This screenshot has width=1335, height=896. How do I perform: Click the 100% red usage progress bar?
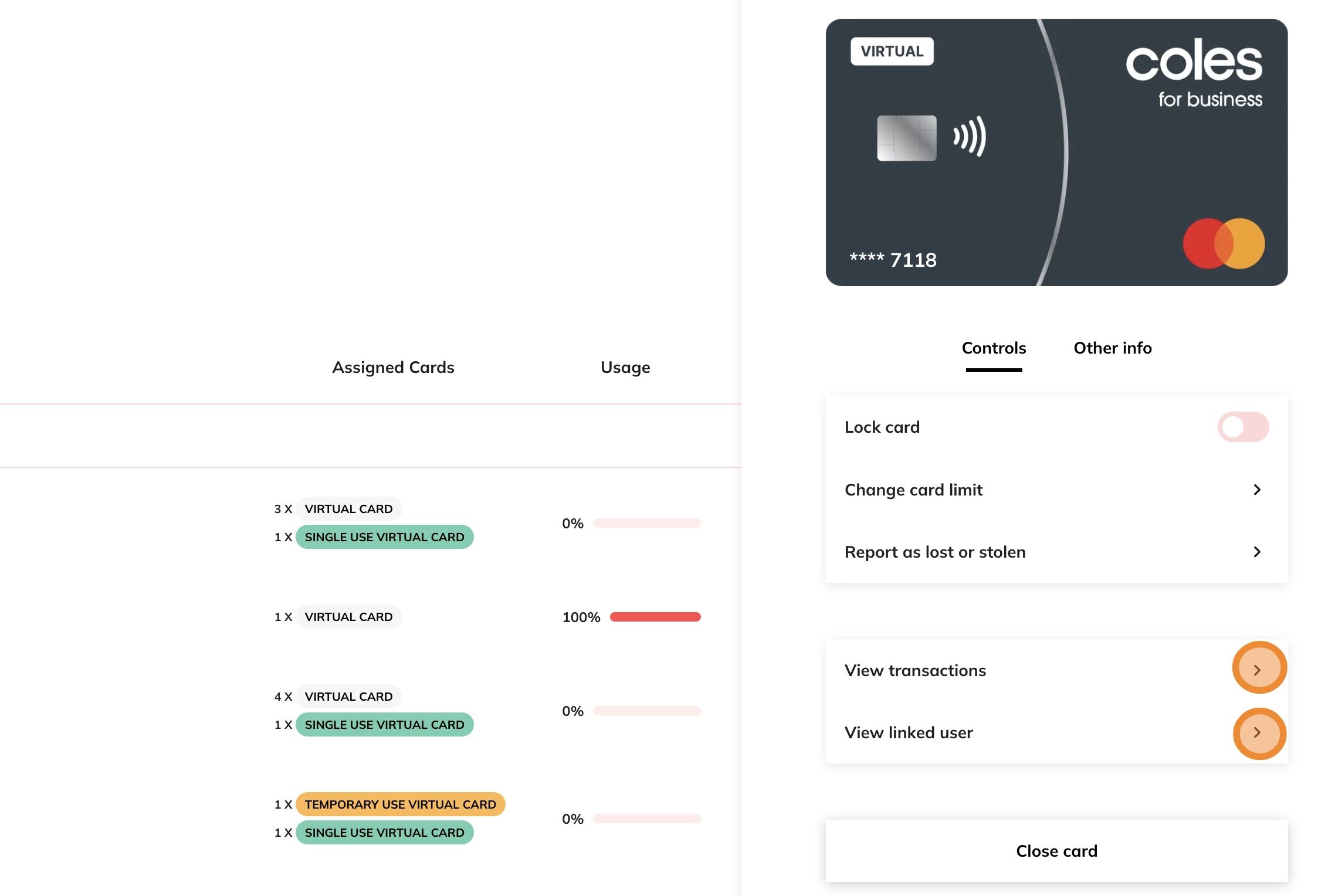[x=655, y=616]
